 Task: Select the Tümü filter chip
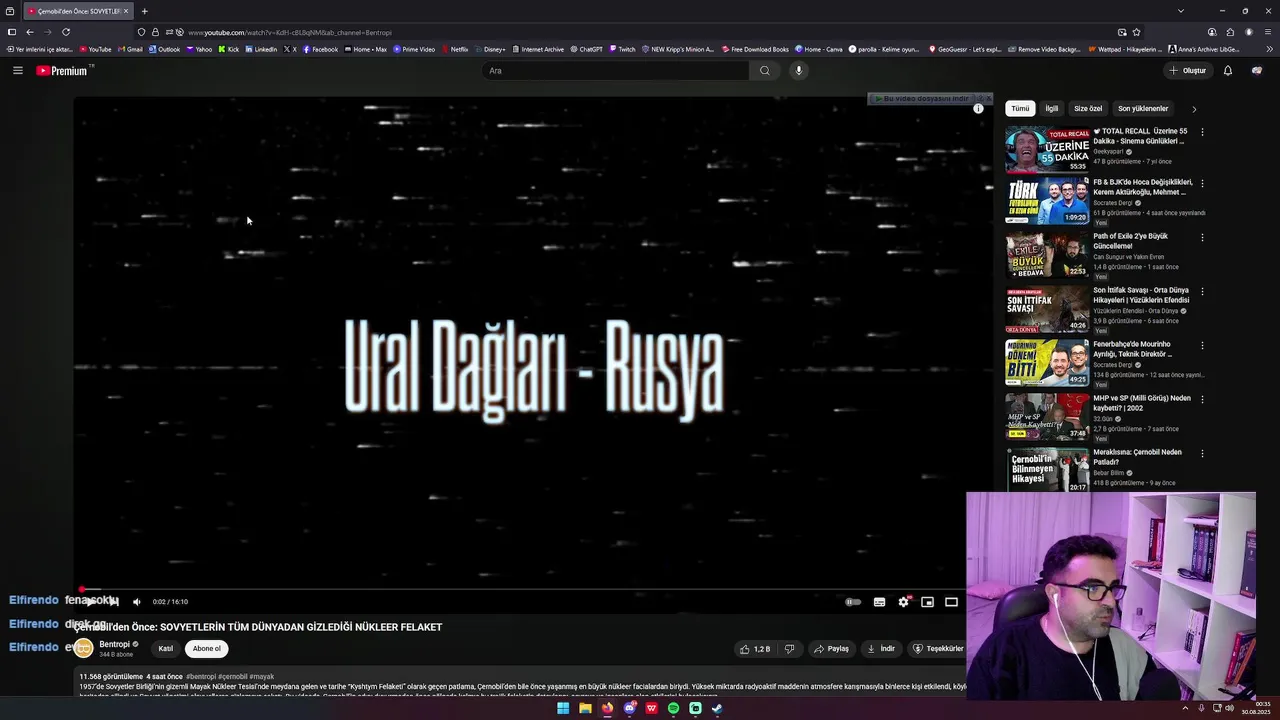point(1020,108)
